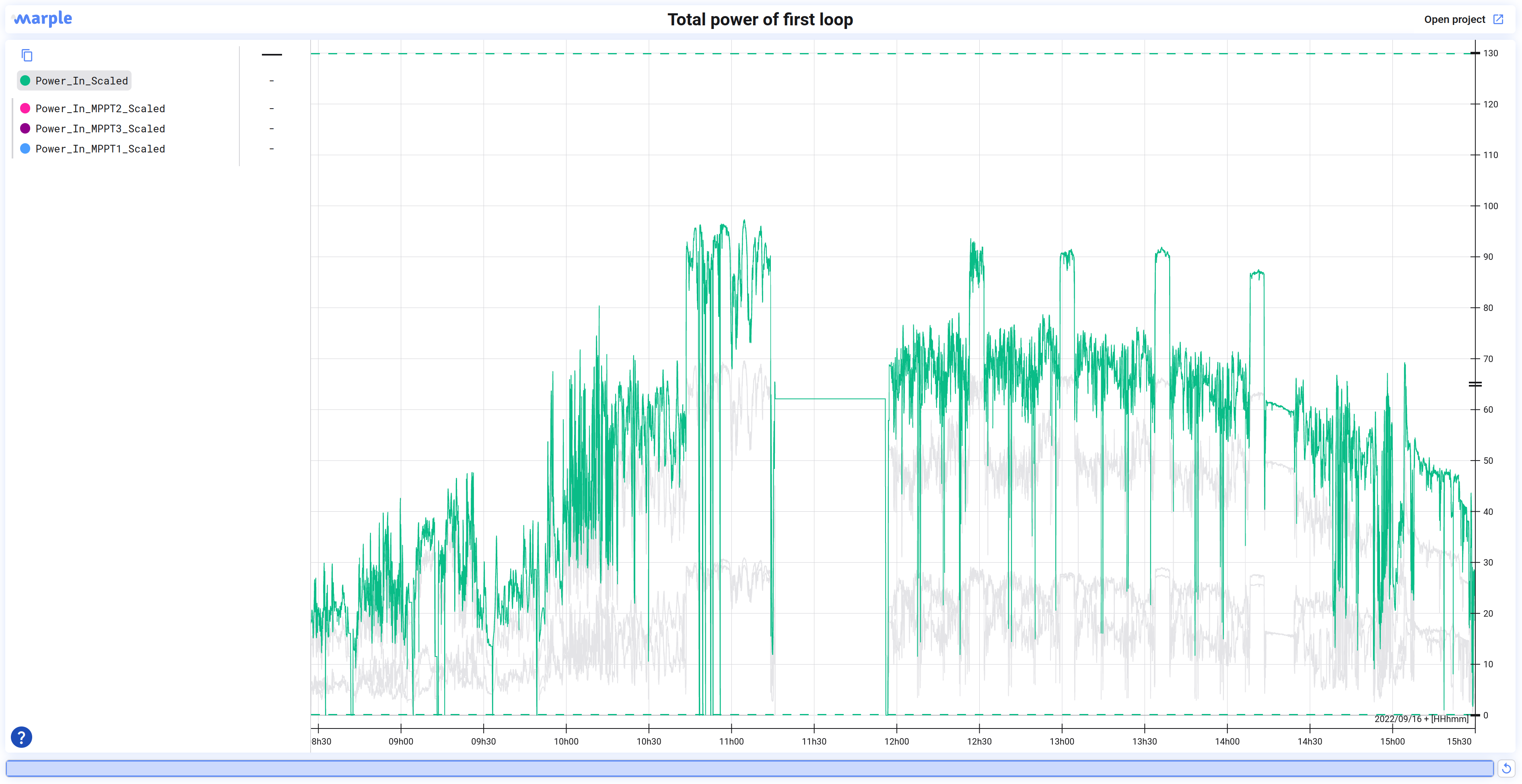Image resolution: width=1522 pixels, height=784 pixels.
Task: Click the copy signals icon
Action: (x=27, y=56)
